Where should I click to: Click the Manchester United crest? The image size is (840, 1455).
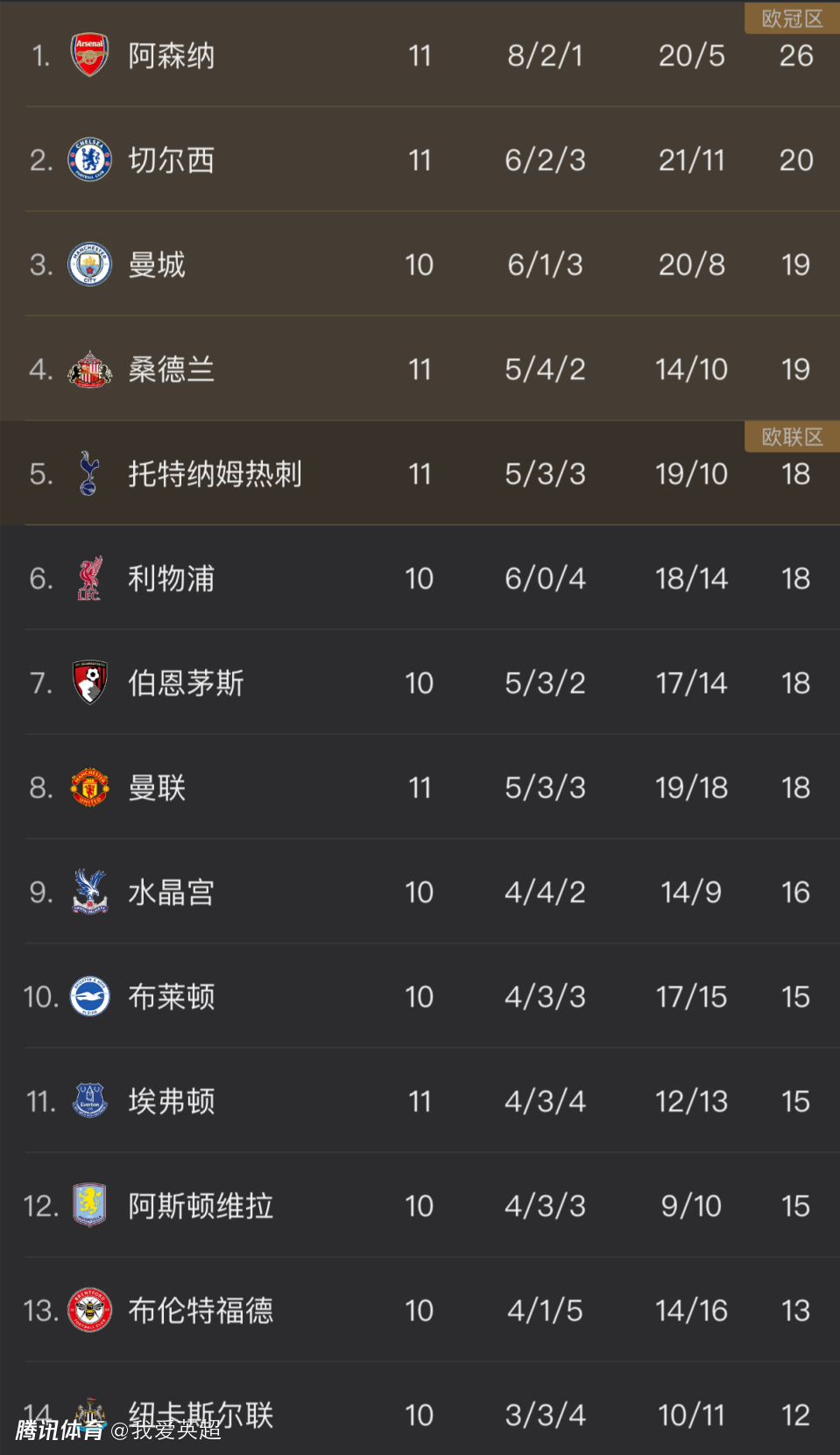coord(89,788)
